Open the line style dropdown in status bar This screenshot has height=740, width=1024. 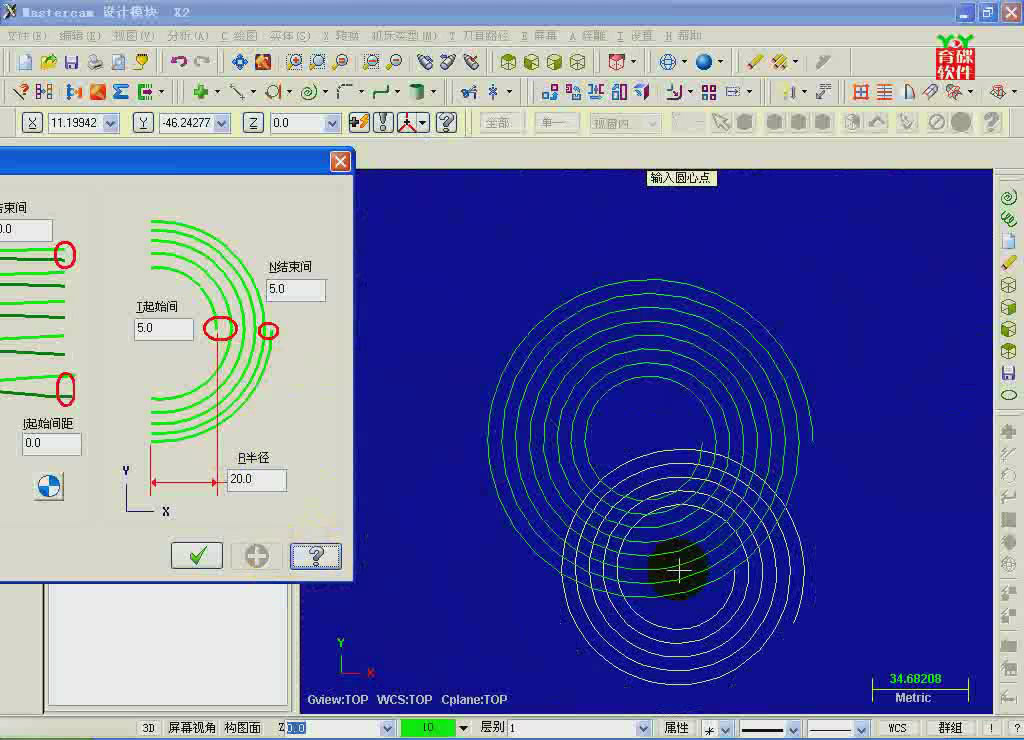click(793, 728)
